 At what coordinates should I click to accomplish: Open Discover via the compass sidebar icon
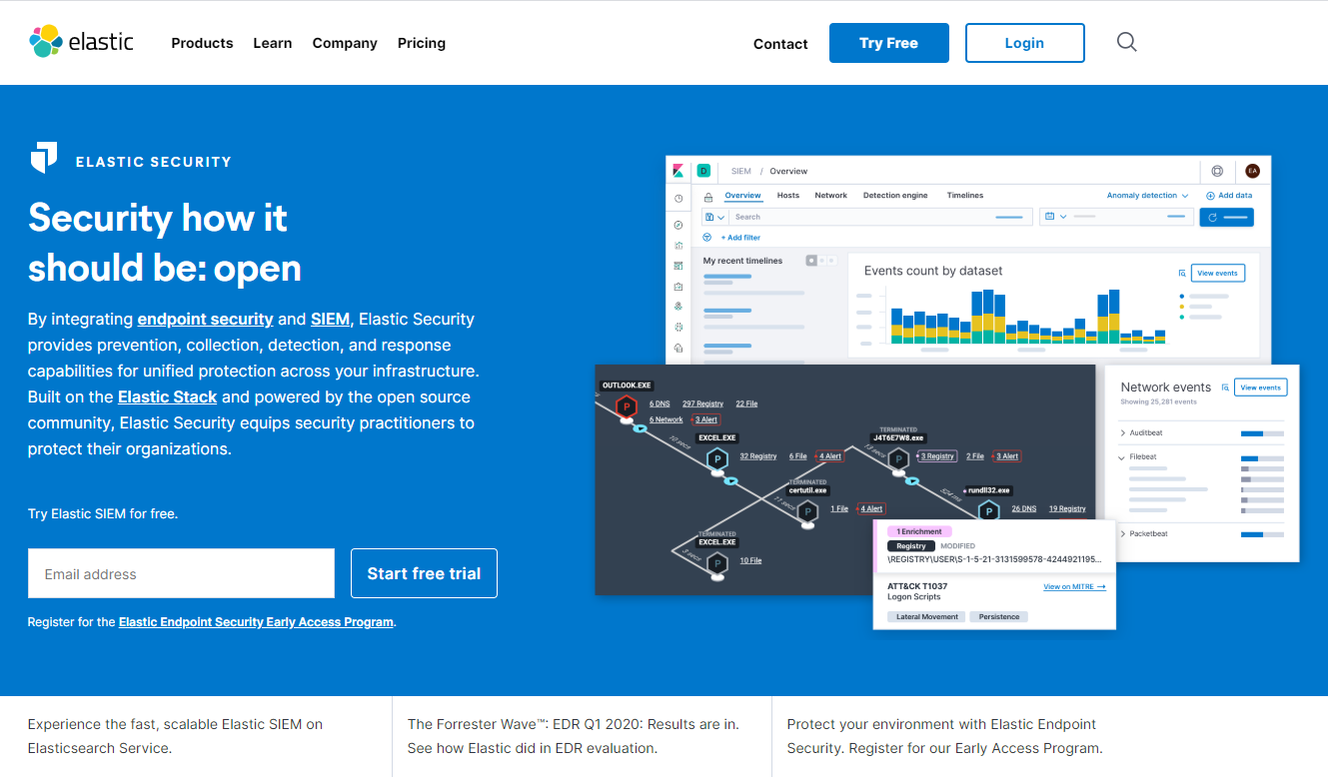tap(678, 225)
